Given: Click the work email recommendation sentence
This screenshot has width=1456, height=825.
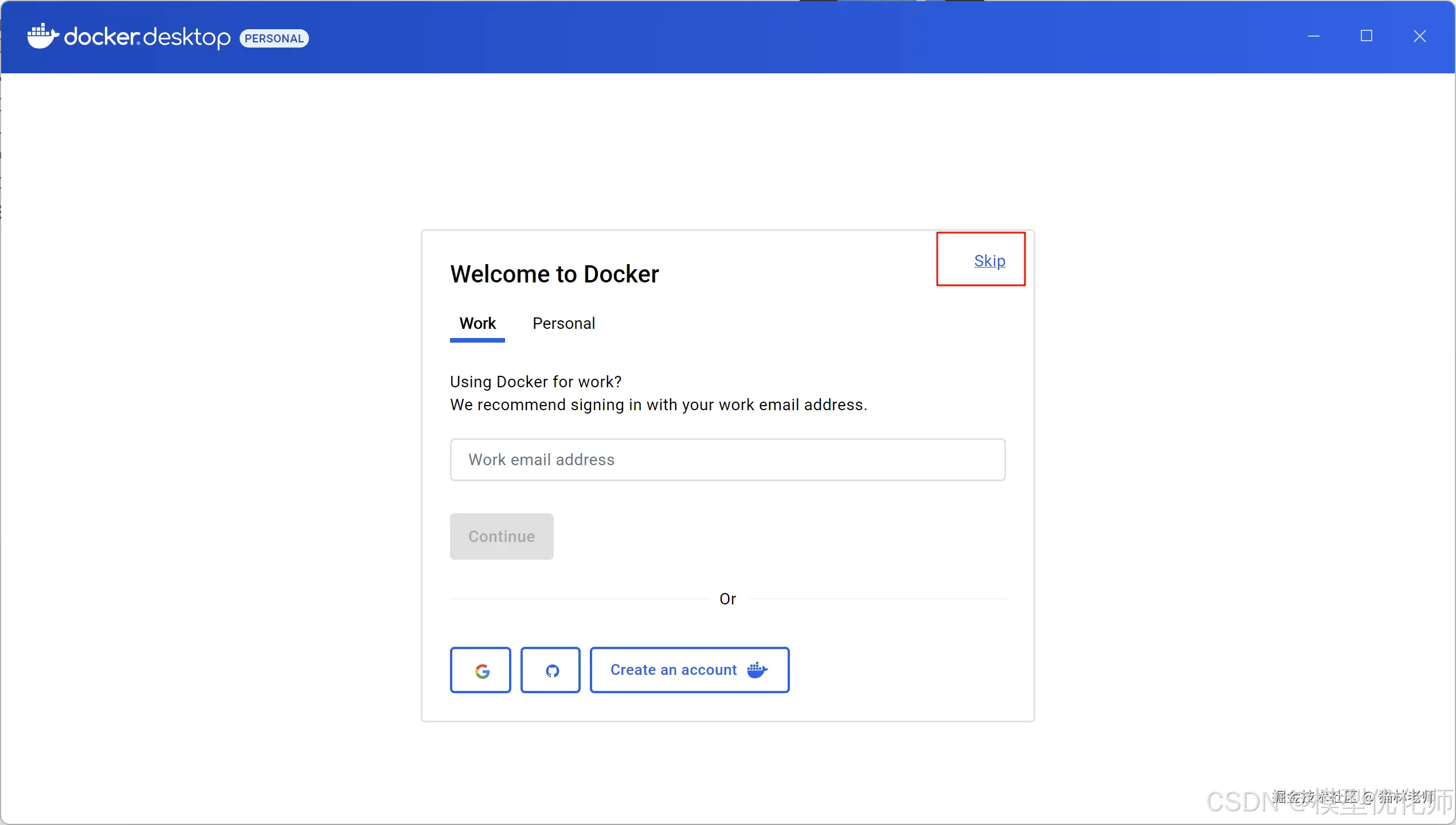Looking at the screenshot, I should pos(658,405).
